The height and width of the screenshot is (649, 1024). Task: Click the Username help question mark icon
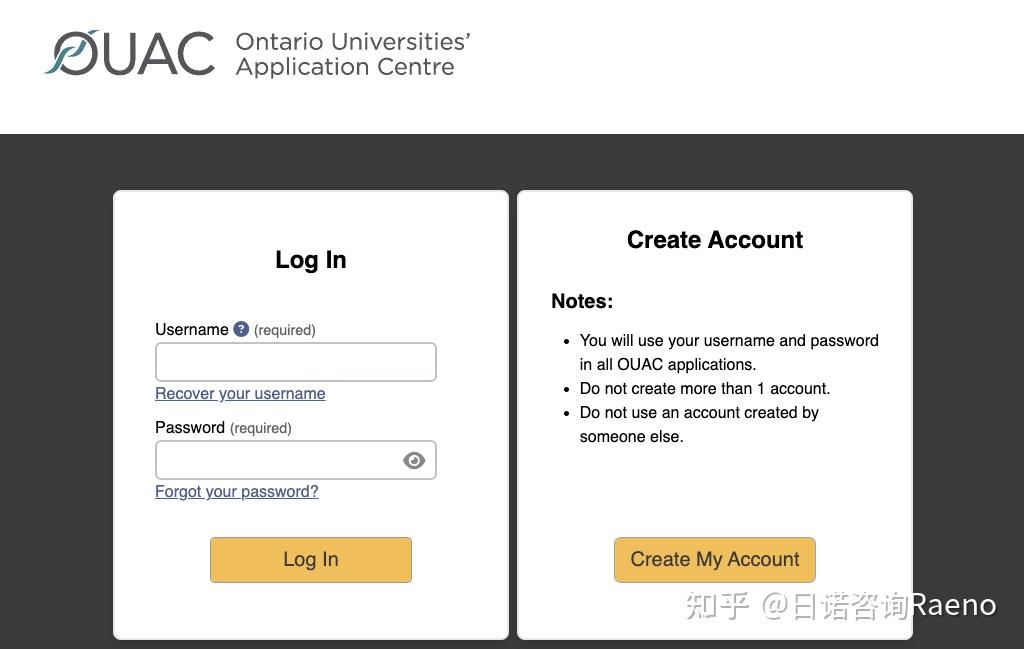coord(241,329)
